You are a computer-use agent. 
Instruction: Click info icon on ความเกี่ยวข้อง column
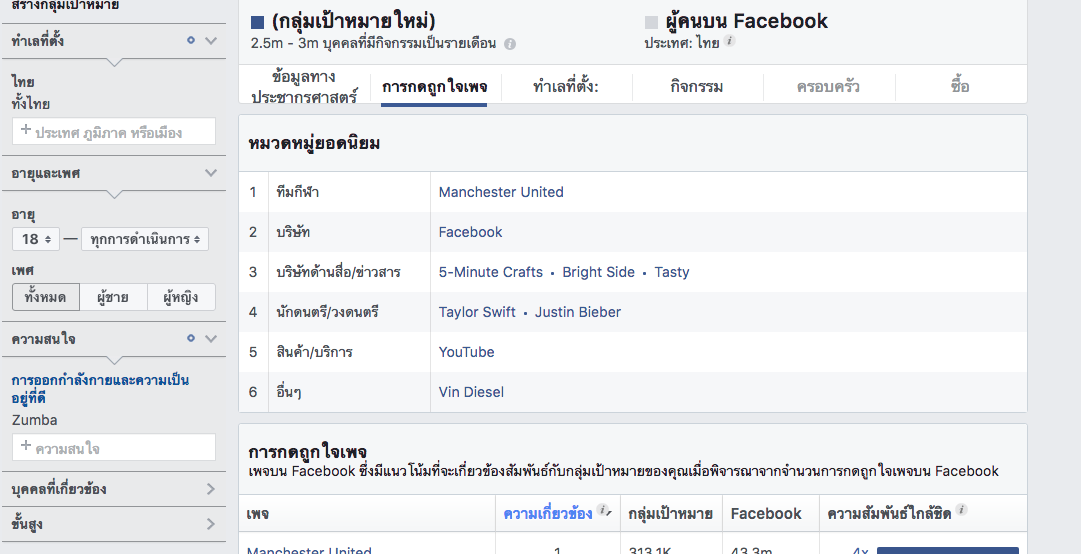tap(602, 510)
